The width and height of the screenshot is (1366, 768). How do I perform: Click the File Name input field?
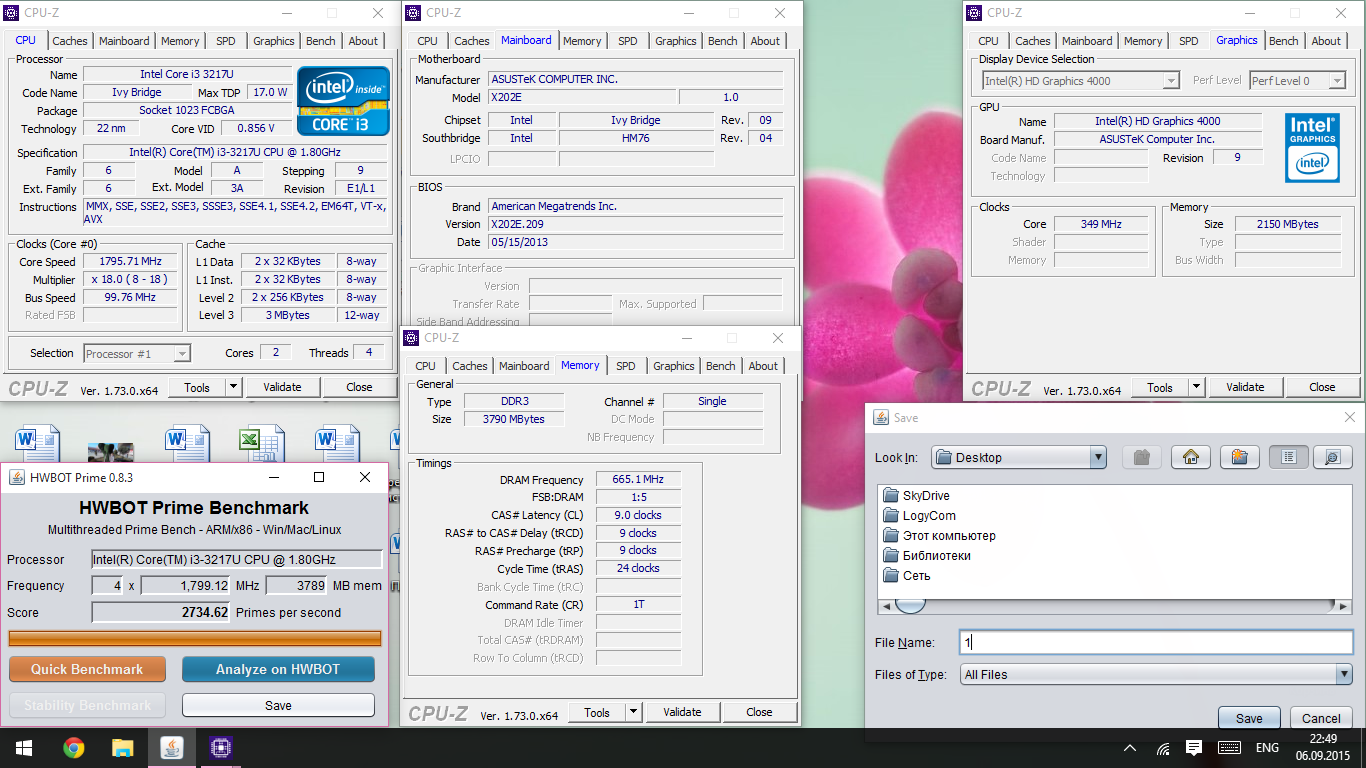[1156, 643]
